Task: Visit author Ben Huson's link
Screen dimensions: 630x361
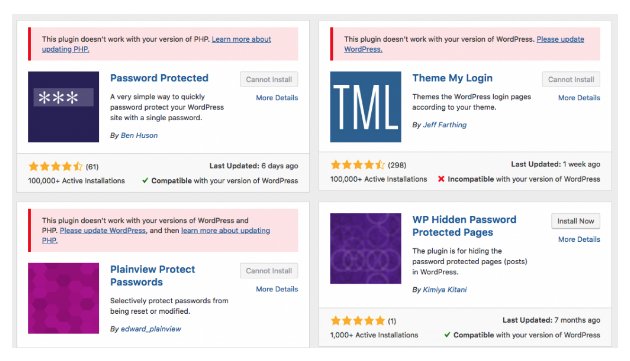Action: [x=139, y=135]
